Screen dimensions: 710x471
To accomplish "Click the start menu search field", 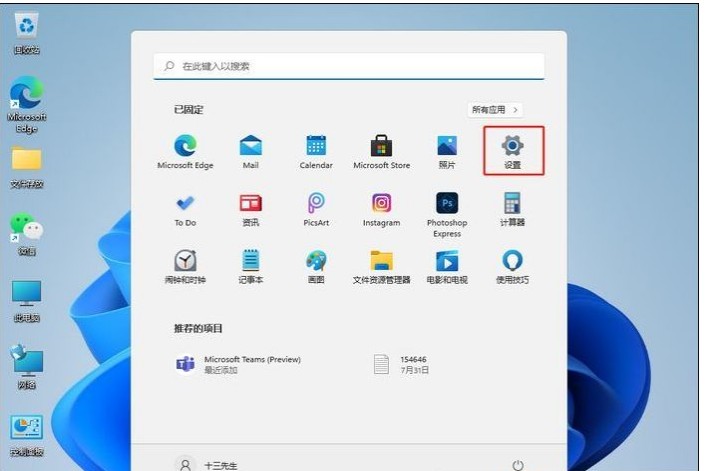I will click(349, 66).
